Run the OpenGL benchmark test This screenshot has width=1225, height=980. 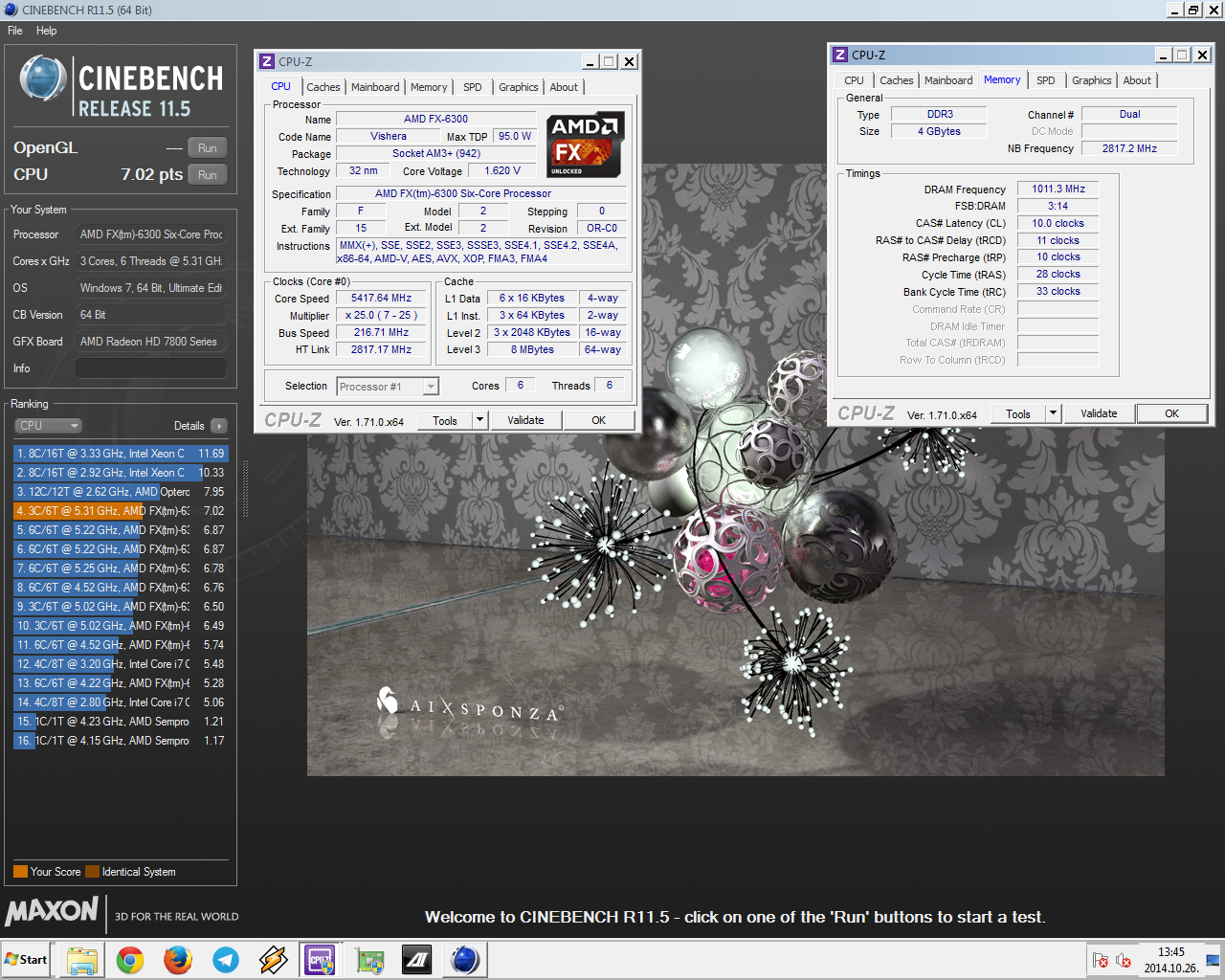click(x=208, y=148)
